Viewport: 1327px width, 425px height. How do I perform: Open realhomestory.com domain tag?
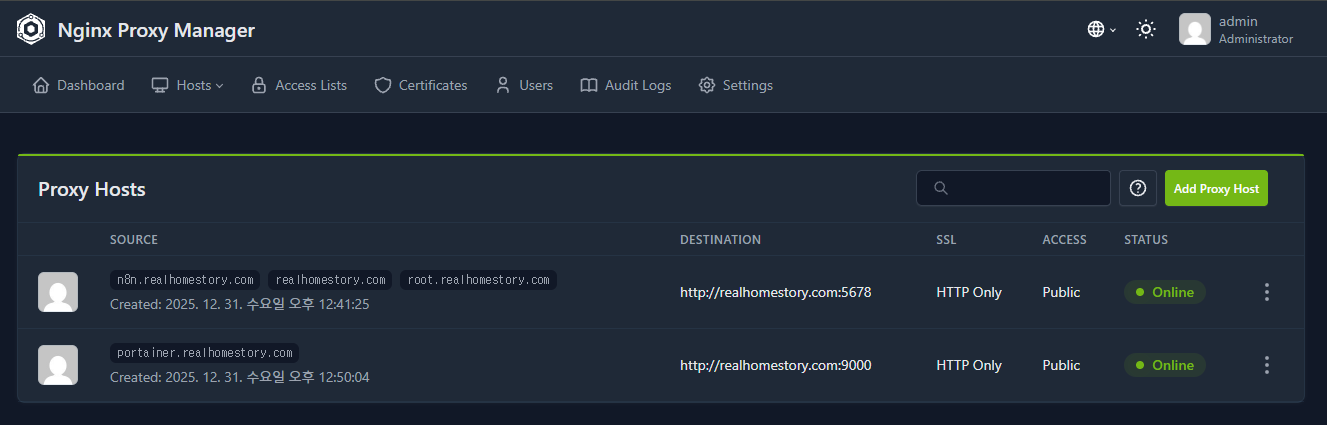point(331,280)
